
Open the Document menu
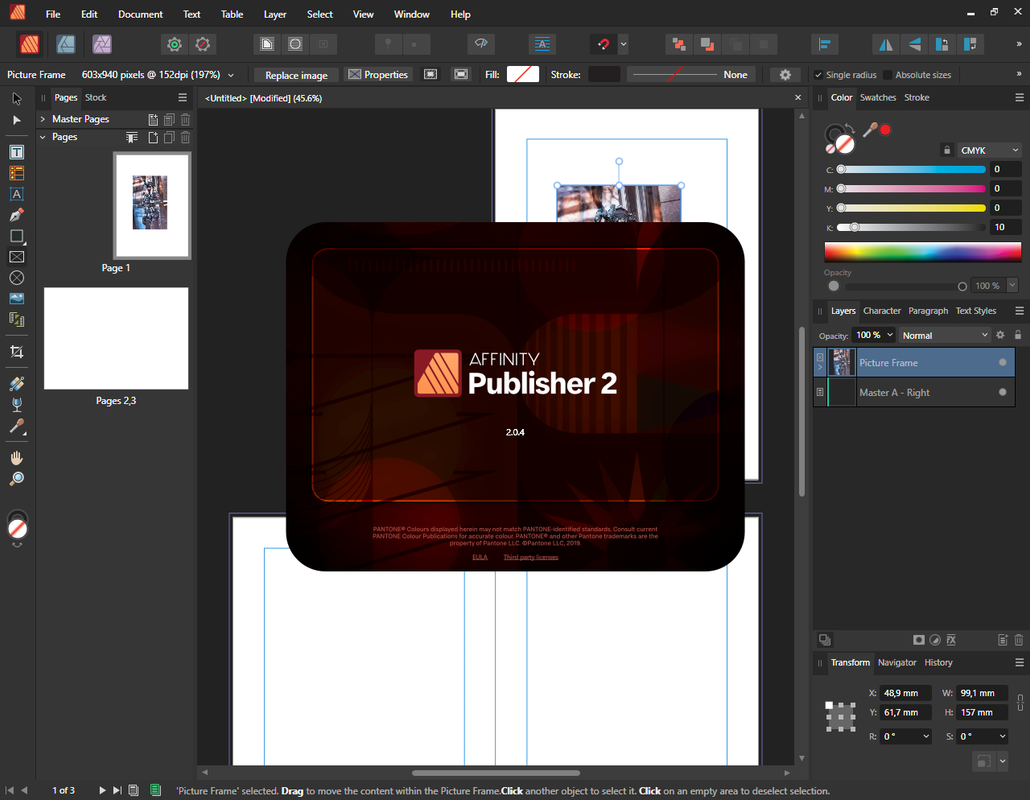point(140,14)
